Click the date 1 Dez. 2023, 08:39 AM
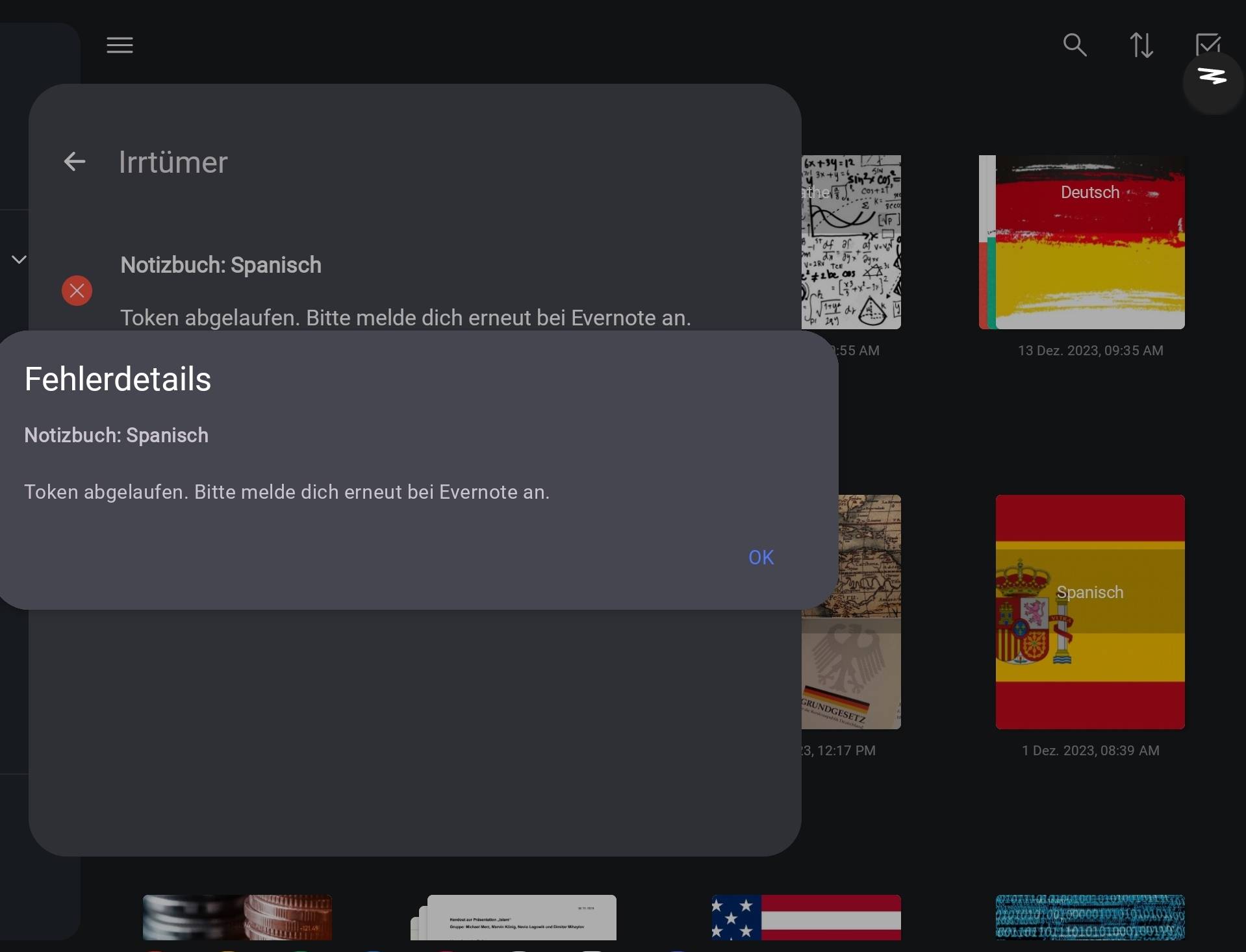This screenshot has height=952, width=1246. point(1089,751)
